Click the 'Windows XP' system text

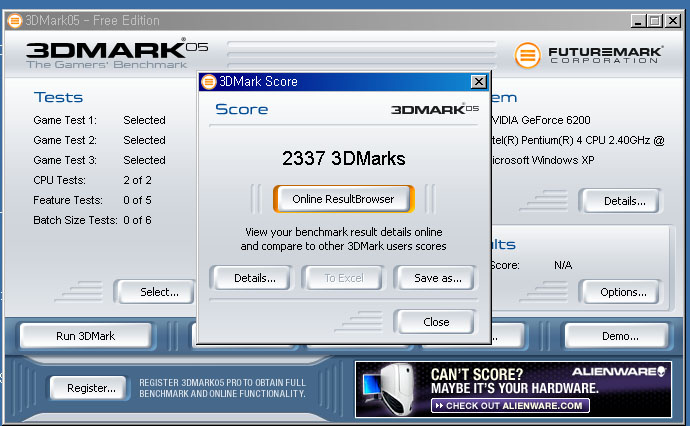[563, 160]
